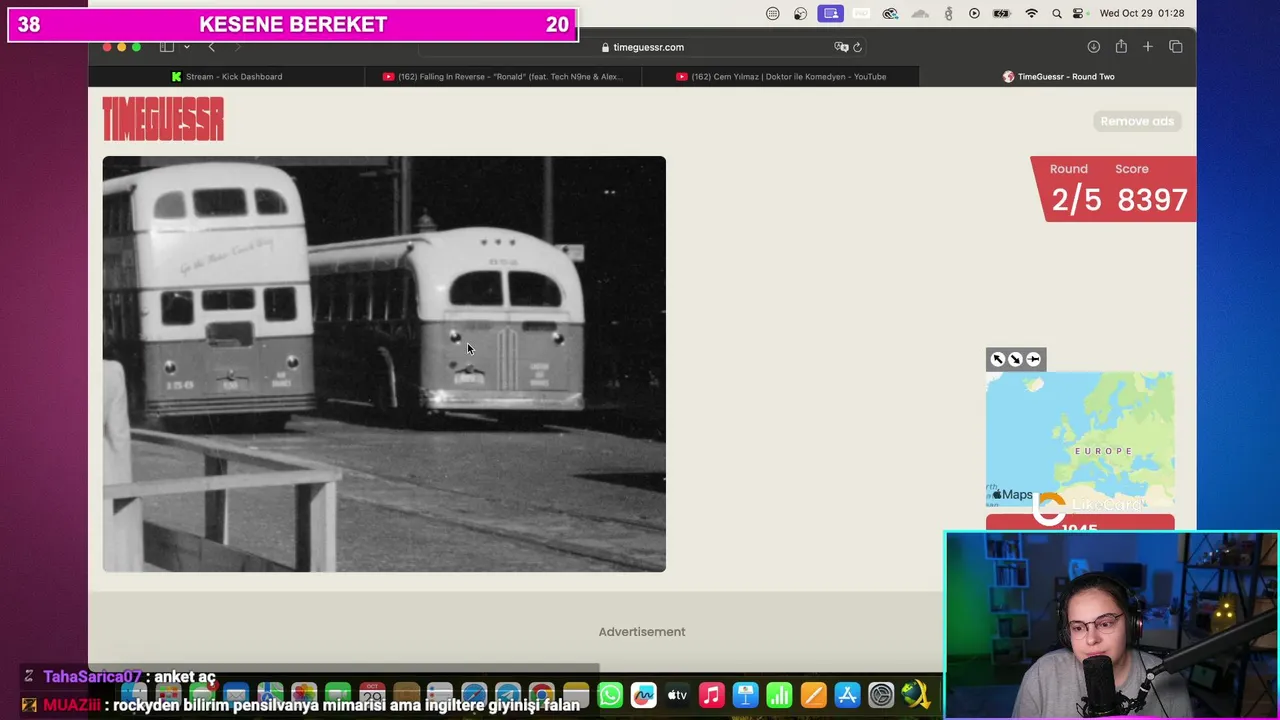Image resolution: width=1280 pixels, height=720 pixels.
Task: Add a new Safari tab
Action: tap(1148, 47)
